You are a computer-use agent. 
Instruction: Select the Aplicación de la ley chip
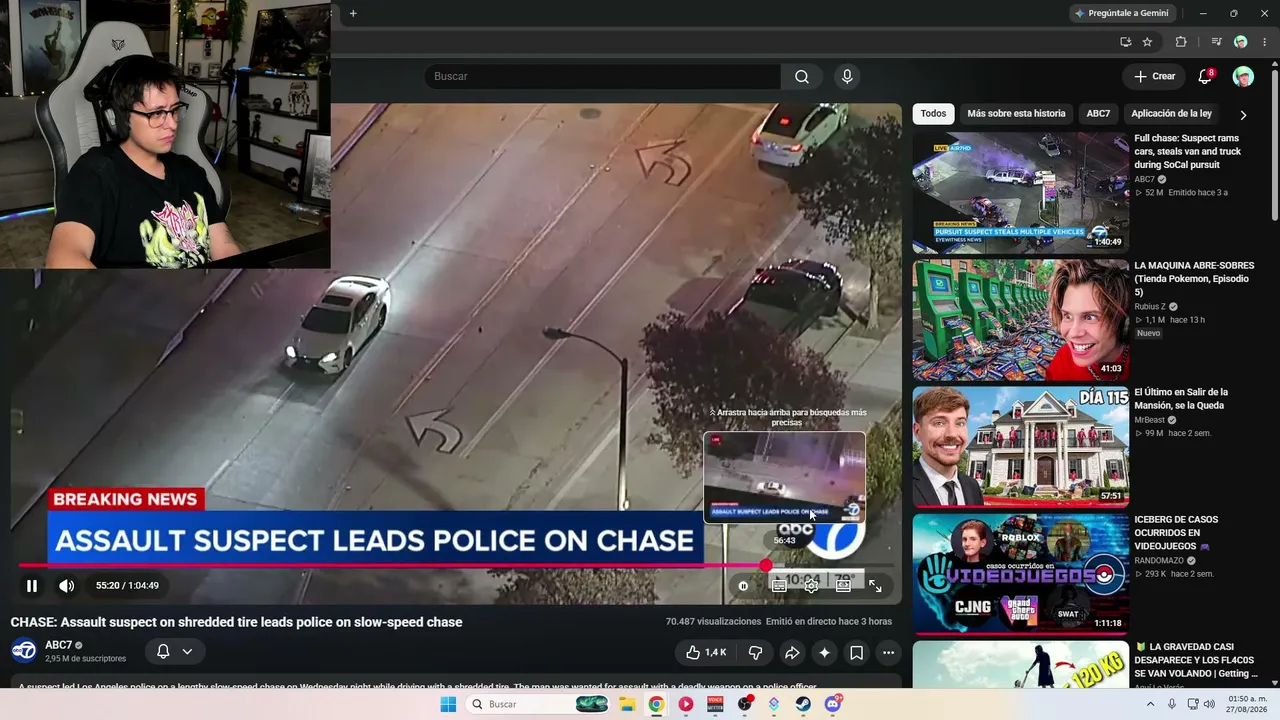click(1171, 114)
